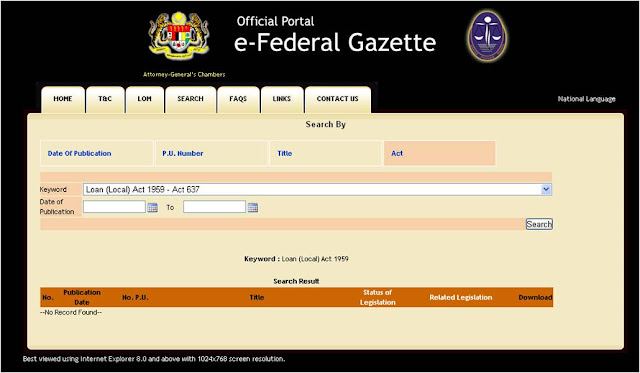Click the --No Record Found-- text

point(71,313)
